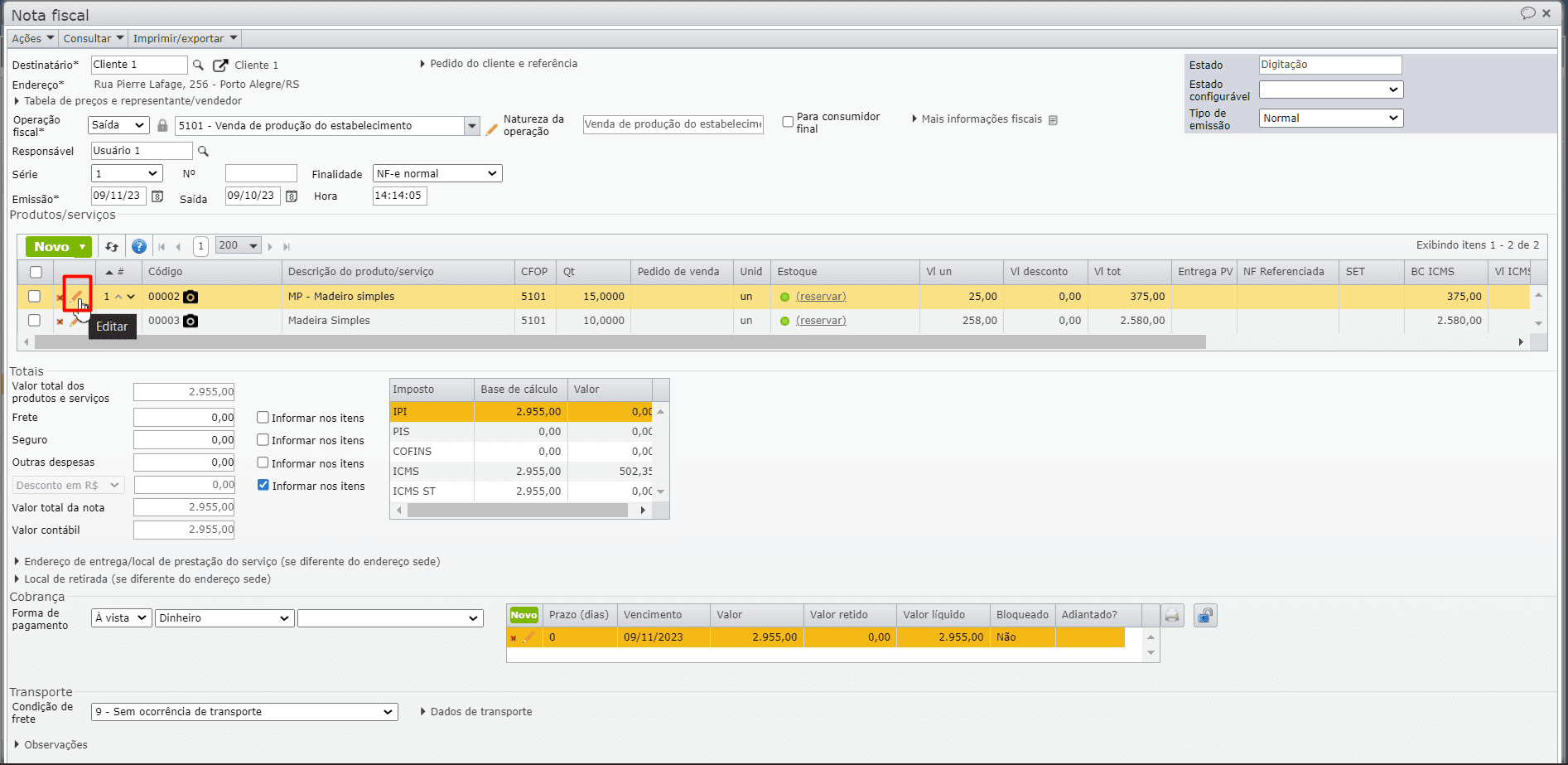Screen dimensions: 1568x765
Task: Open the Ações menu
Action: (32, 38)
